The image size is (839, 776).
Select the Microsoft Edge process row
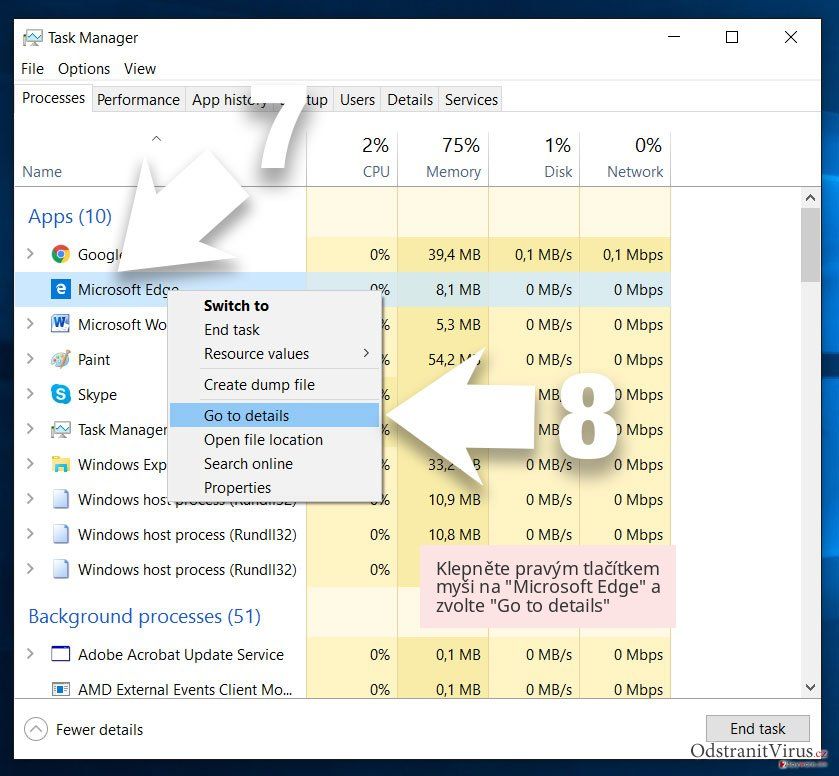[x=342, y=289]
